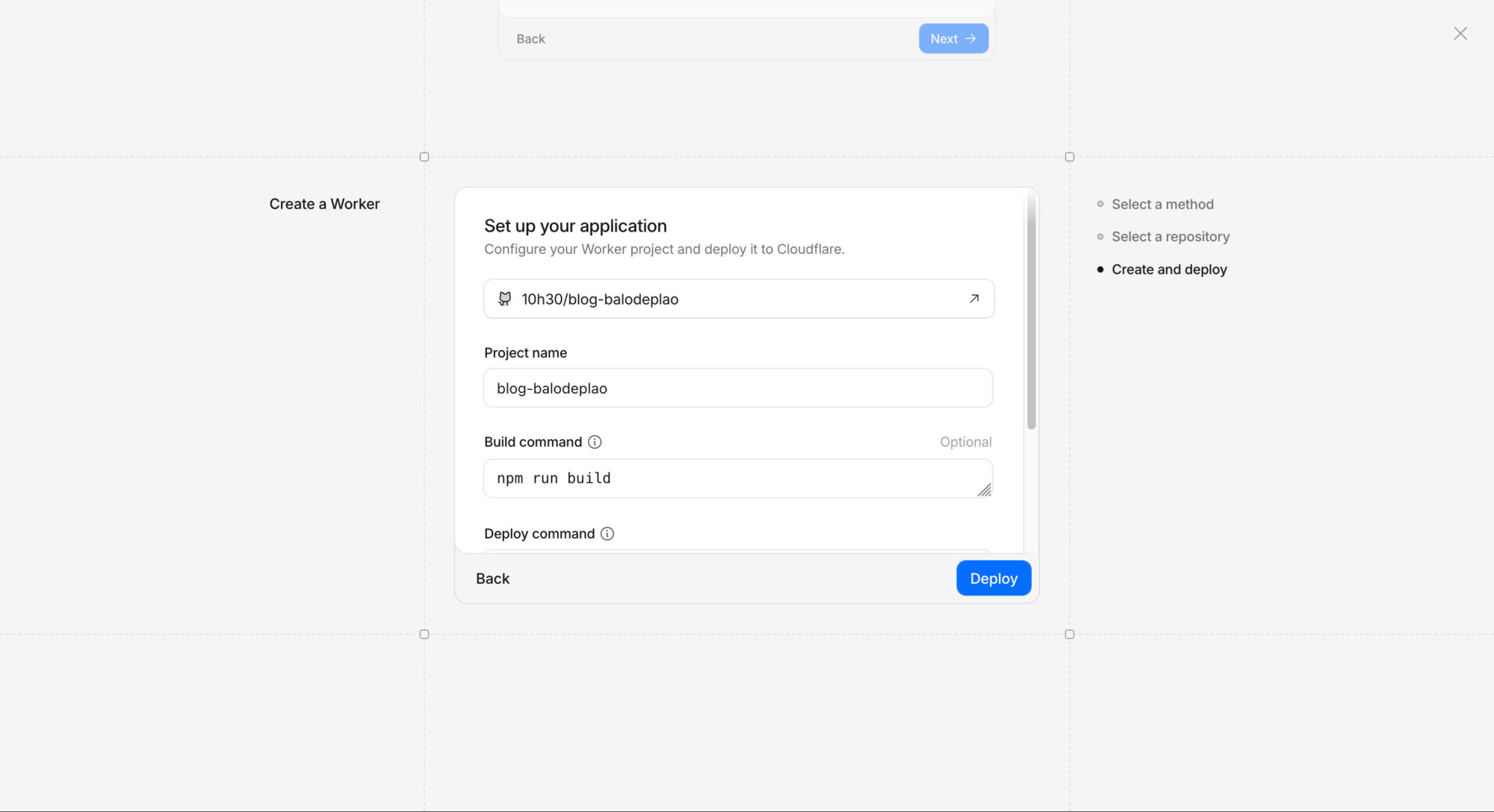Click the 10h30/blog-balodeplao repository field
This screenshot has width=1494, height=812.
coord(717,299)
